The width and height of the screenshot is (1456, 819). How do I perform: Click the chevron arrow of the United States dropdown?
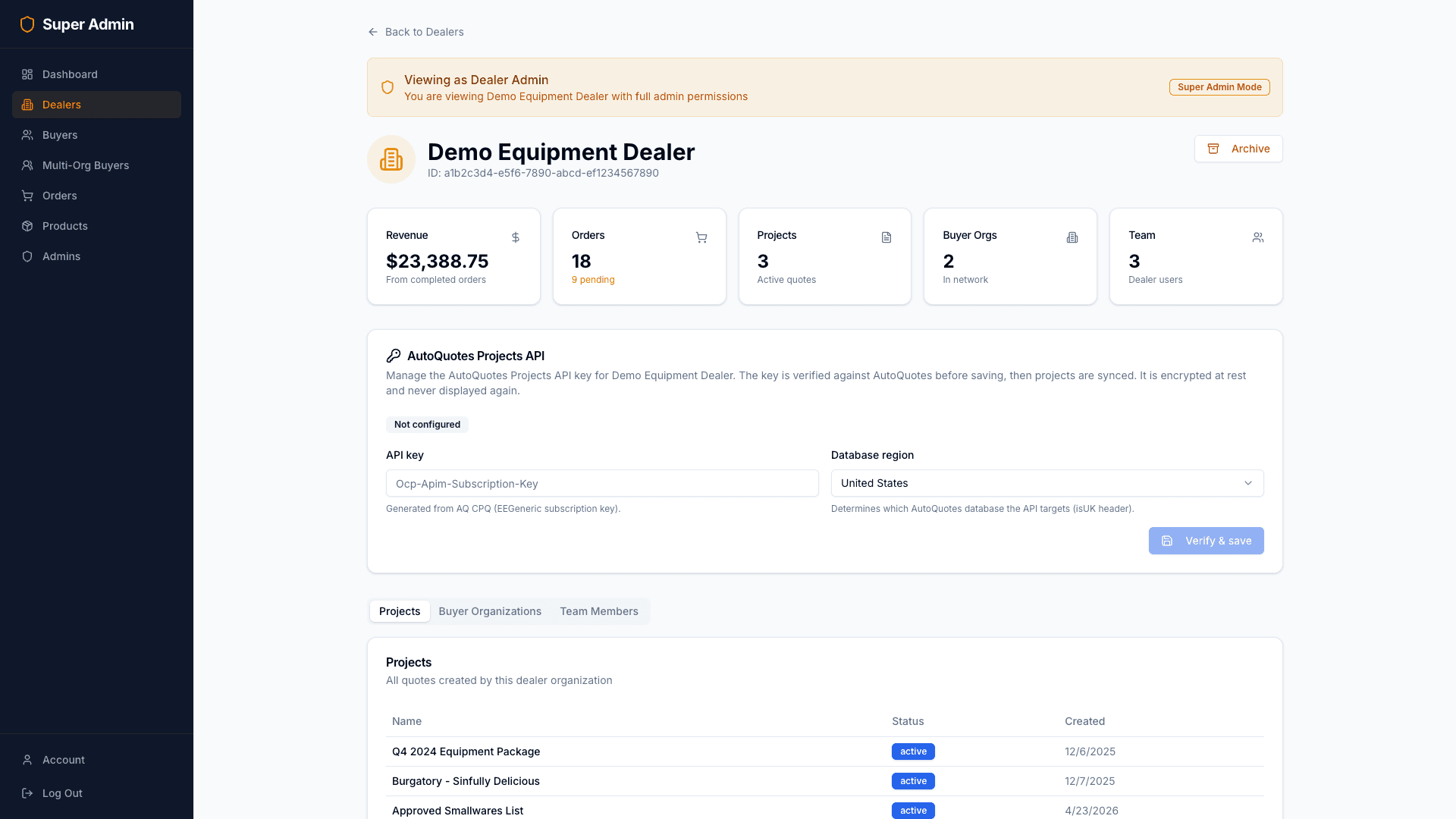pyautogui.click(x=1248, y=483)
